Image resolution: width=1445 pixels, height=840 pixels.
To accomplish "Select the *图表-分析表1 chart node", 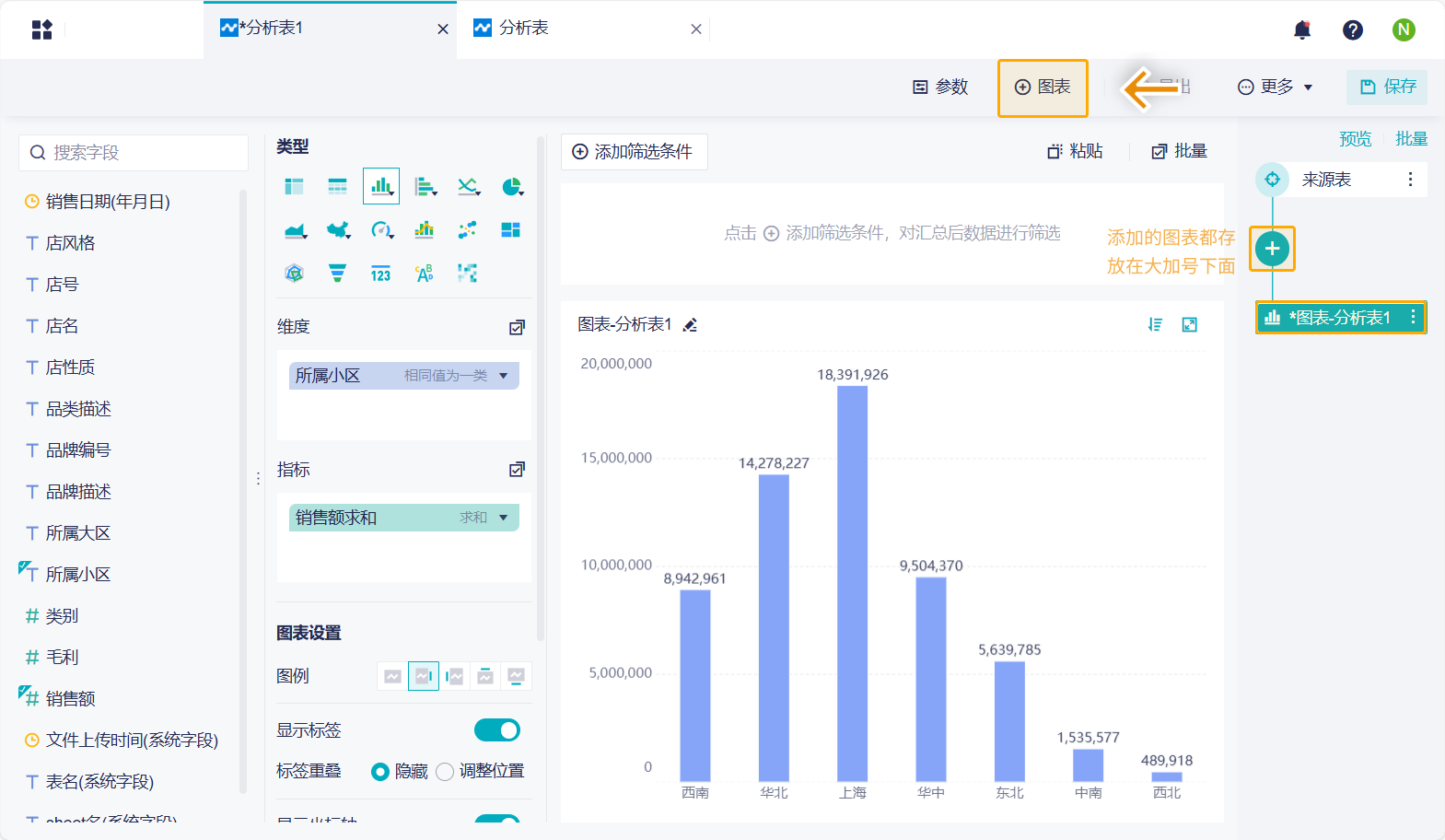I will click(1341, 317).
